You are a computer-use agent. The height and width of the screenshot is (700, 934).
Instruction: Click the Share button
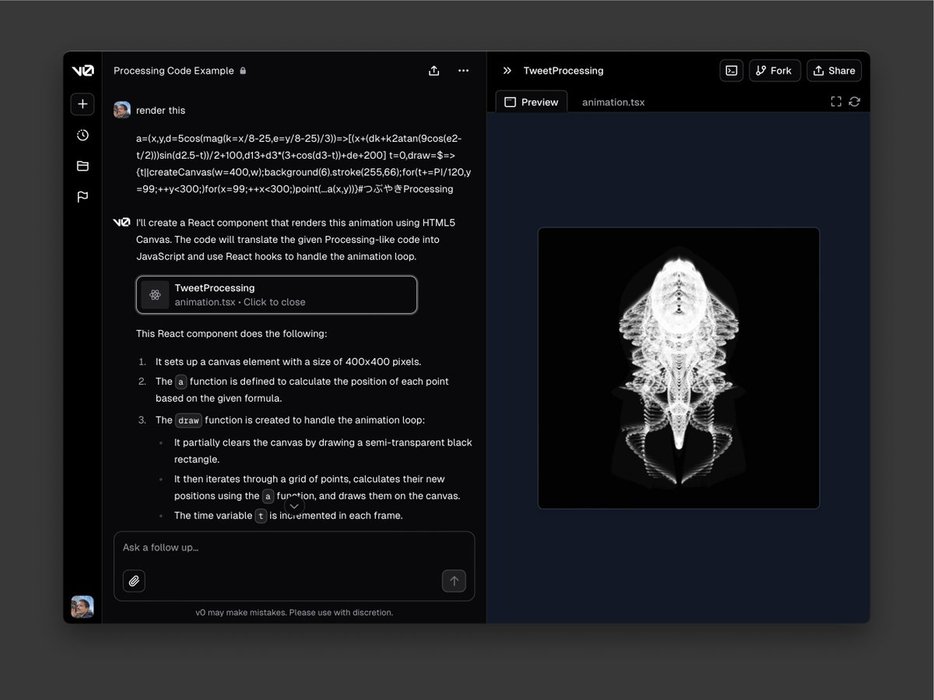(834, 70)
